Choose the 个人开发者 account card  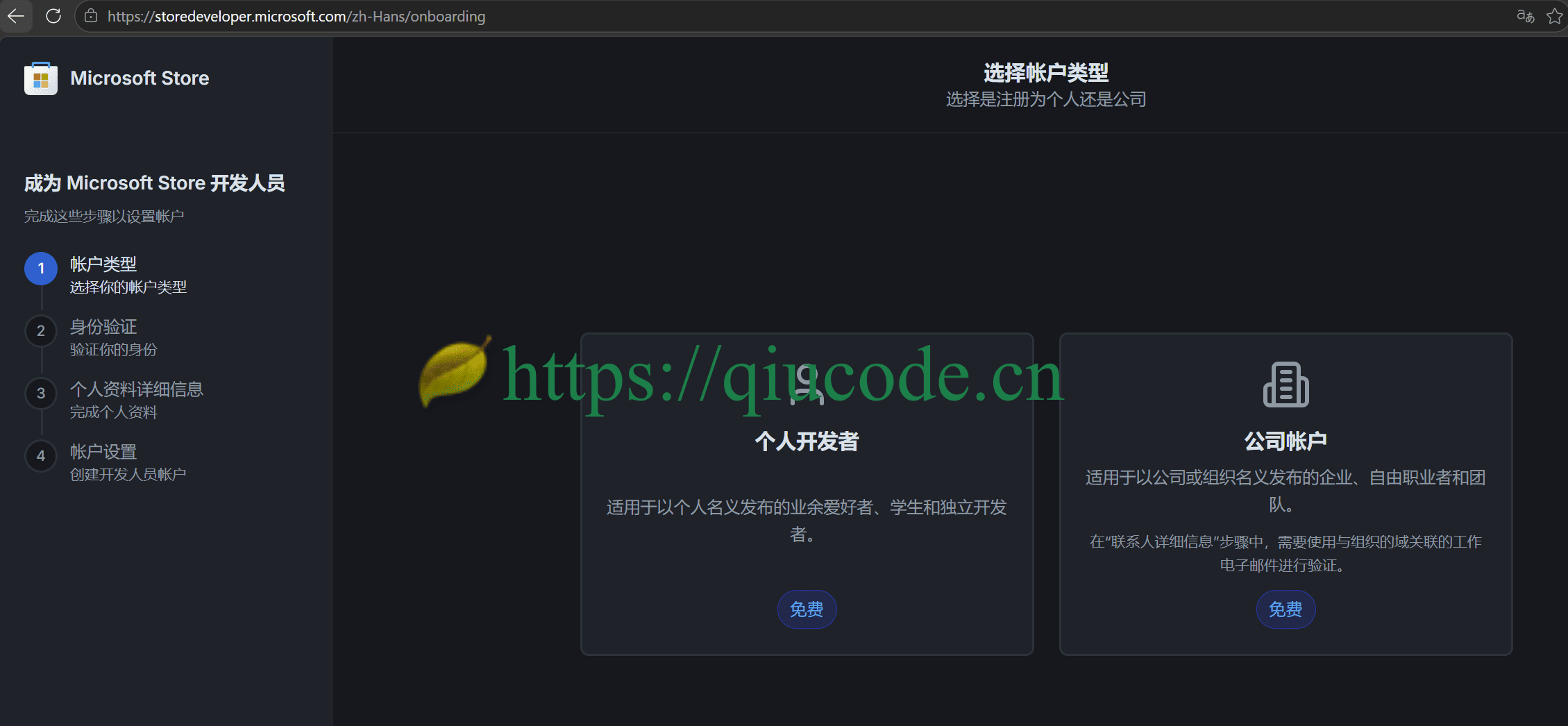pos(807,493)
